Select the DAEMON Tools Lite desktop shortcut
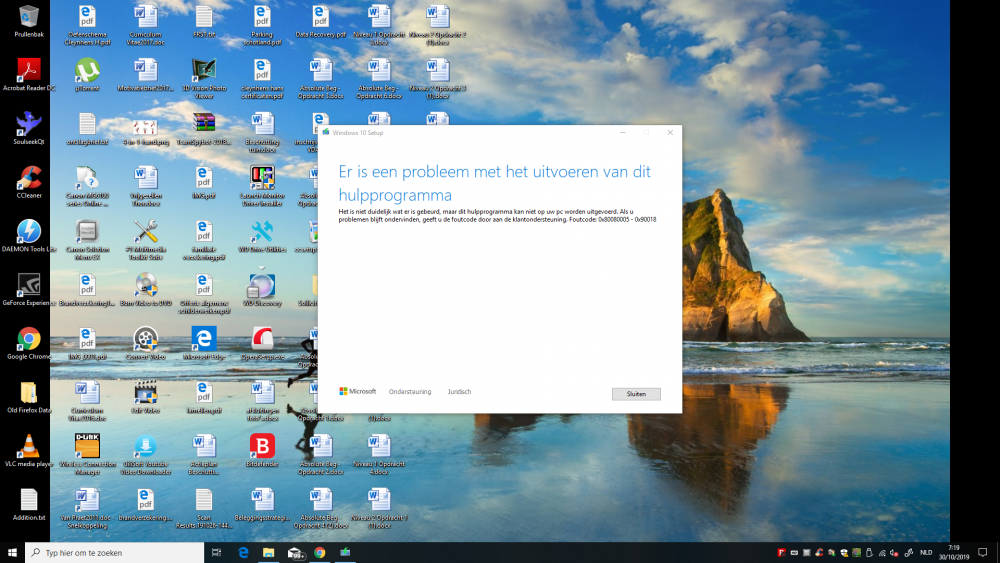 point(29,235)
